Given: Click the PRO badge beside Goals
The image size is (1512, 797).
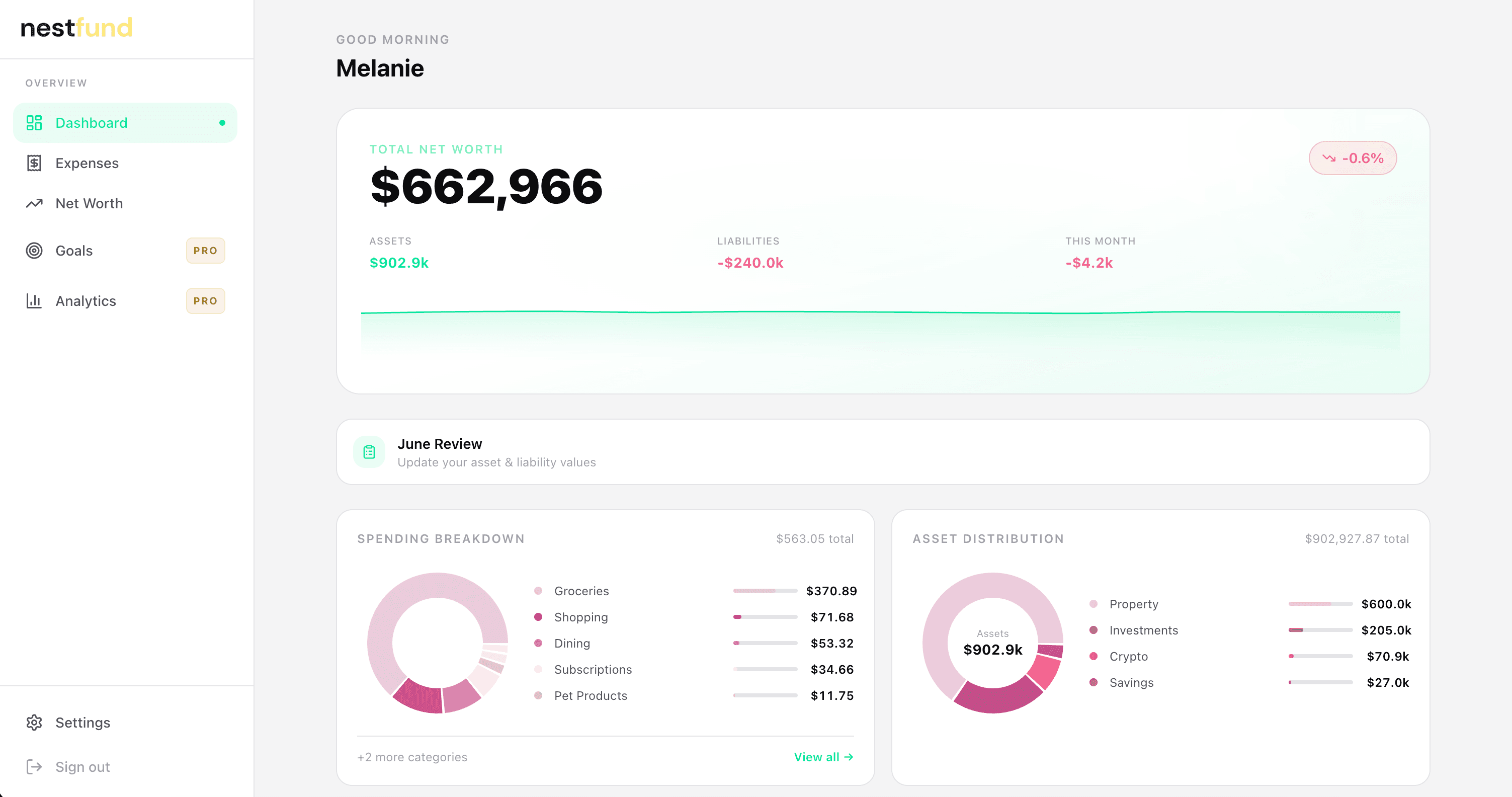Looking at the screenshot, I should pyautogui.click(x=205, y=251).
